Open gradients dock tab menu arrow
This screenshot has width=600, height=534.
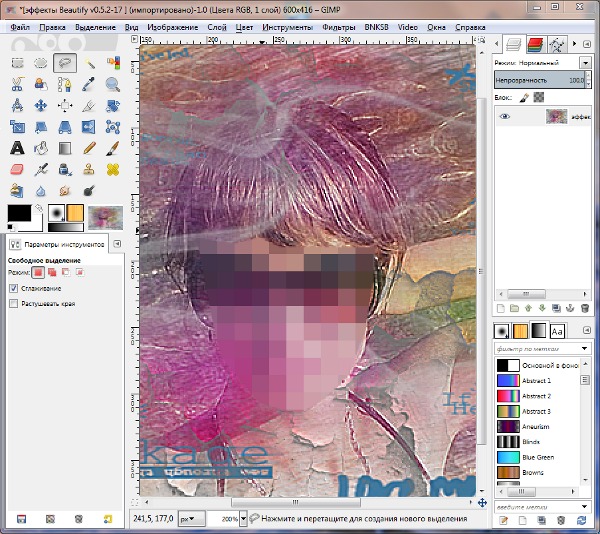pos(587,330)
